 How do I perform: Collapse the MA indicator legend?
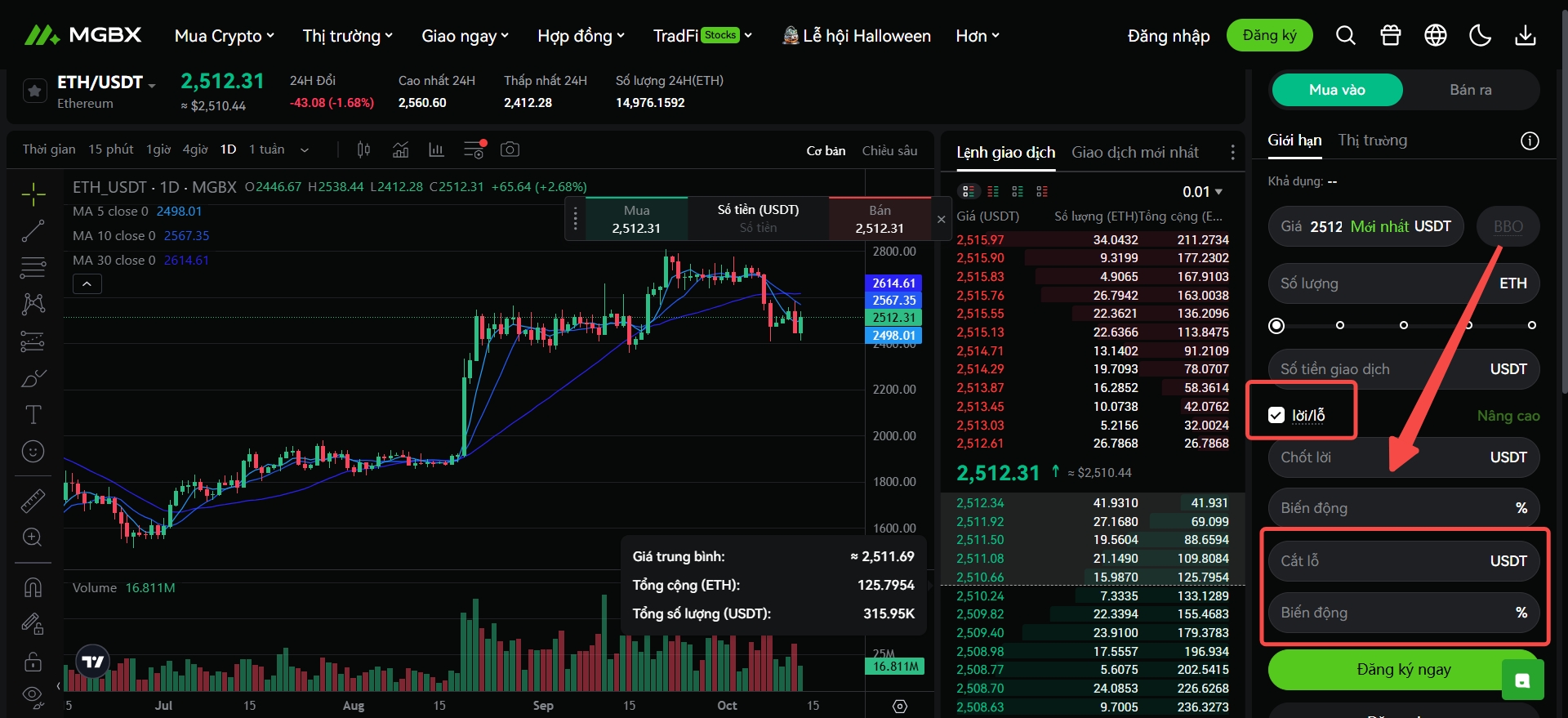point(87,283)
